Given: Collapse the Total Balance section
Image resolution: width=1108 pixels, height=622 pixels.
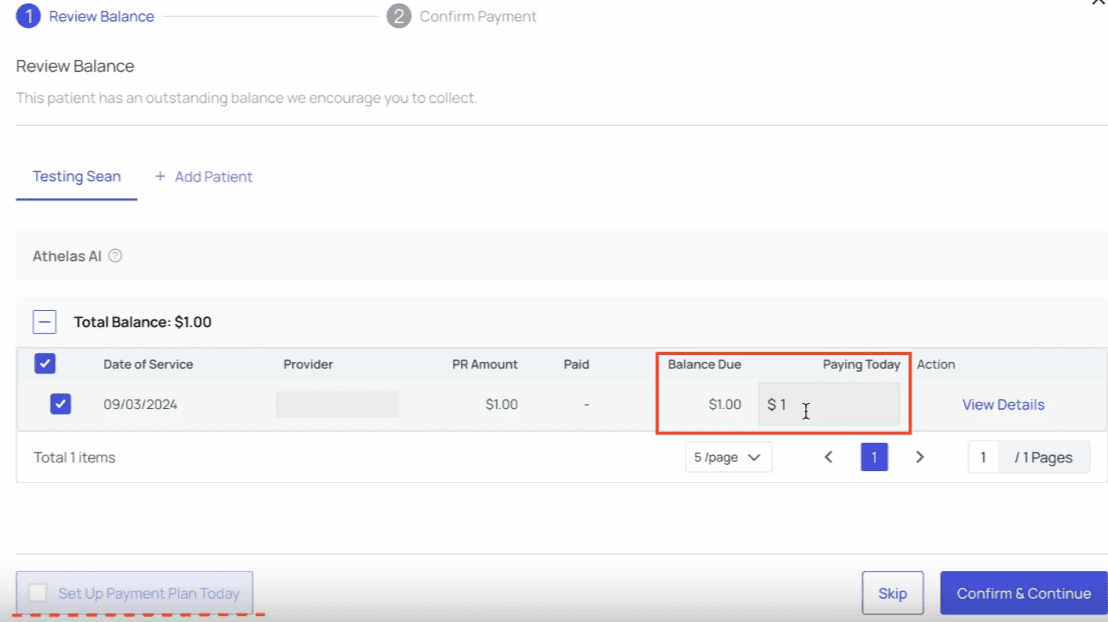Looking at the screenshot, I should point(45,322).
